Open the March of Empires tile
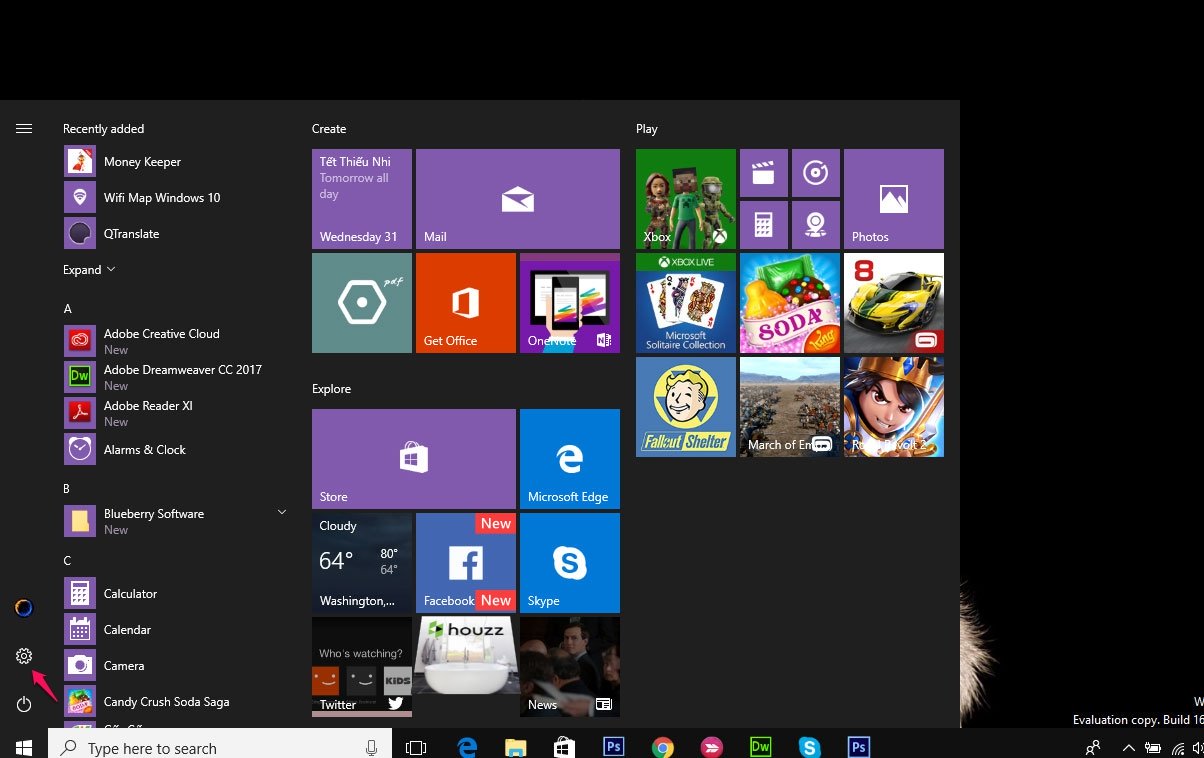 (790, 407)
